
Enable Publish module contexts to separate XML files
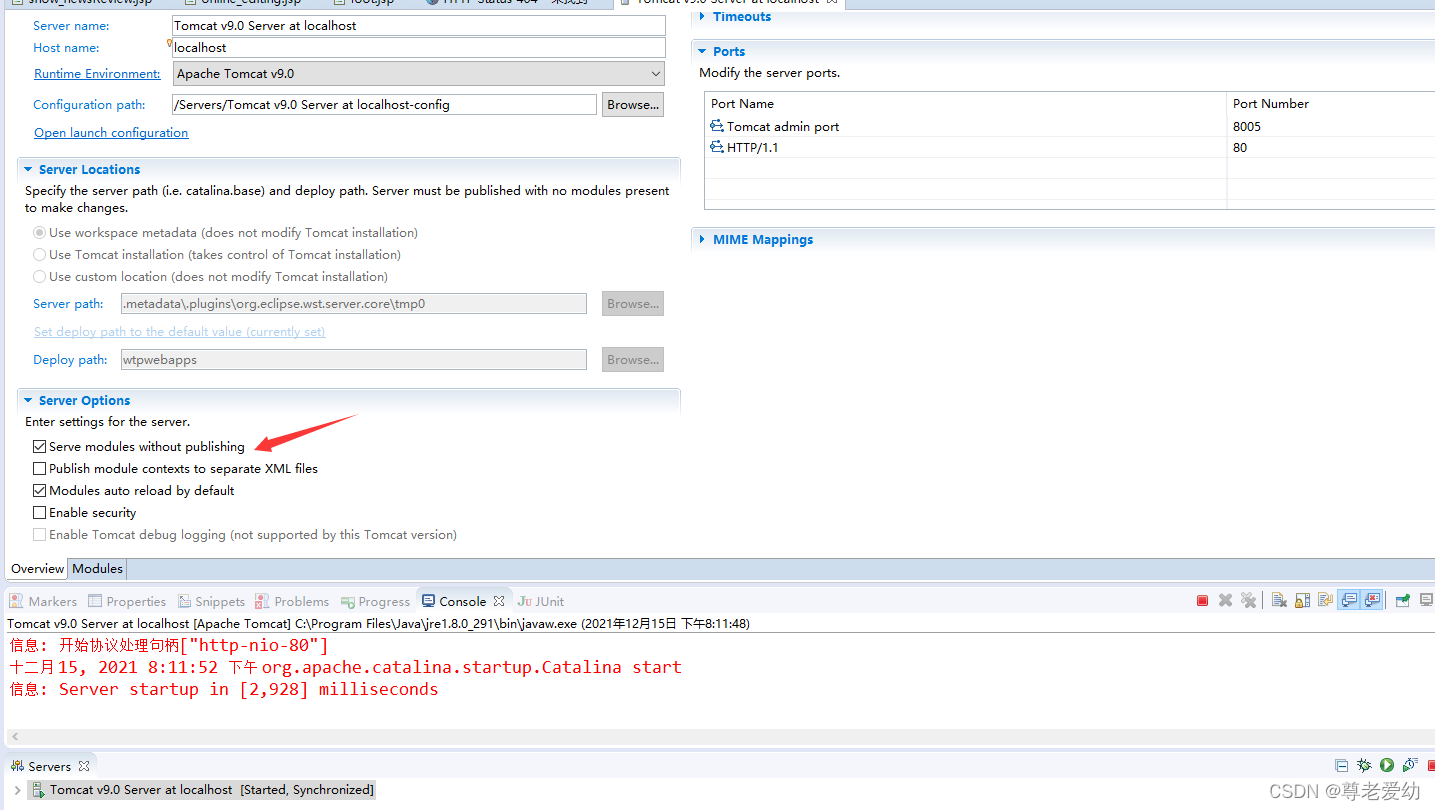point(39,468)
